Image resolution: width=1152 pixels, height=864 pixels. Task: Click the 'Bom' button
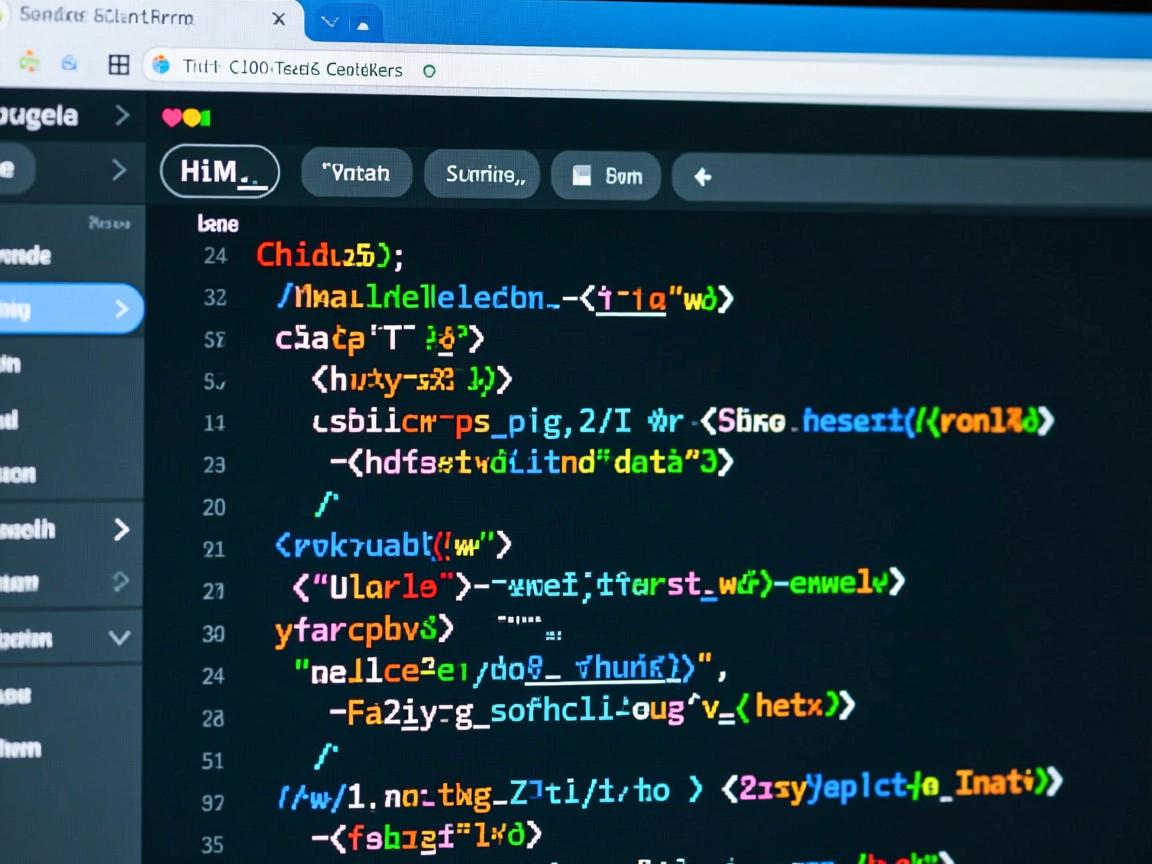[x=606, y=176]
